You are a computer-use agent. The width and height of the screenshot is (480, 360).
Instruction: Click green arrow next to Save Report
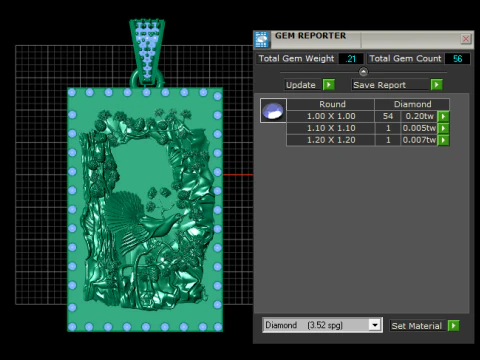click(x=436, y=85)
